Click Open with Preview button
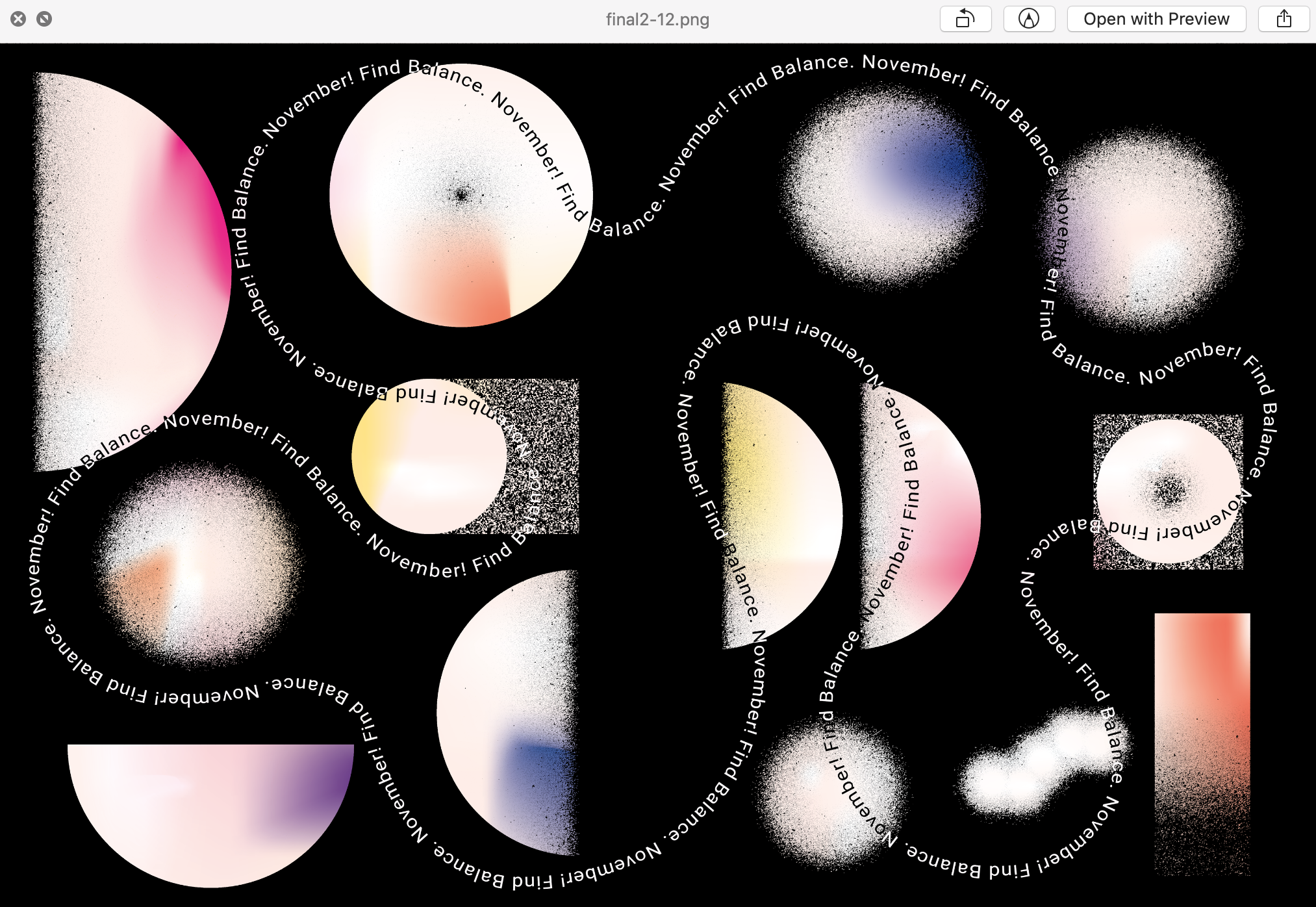Viewport: 1316px width, 907px height. tap(1156, 19)
